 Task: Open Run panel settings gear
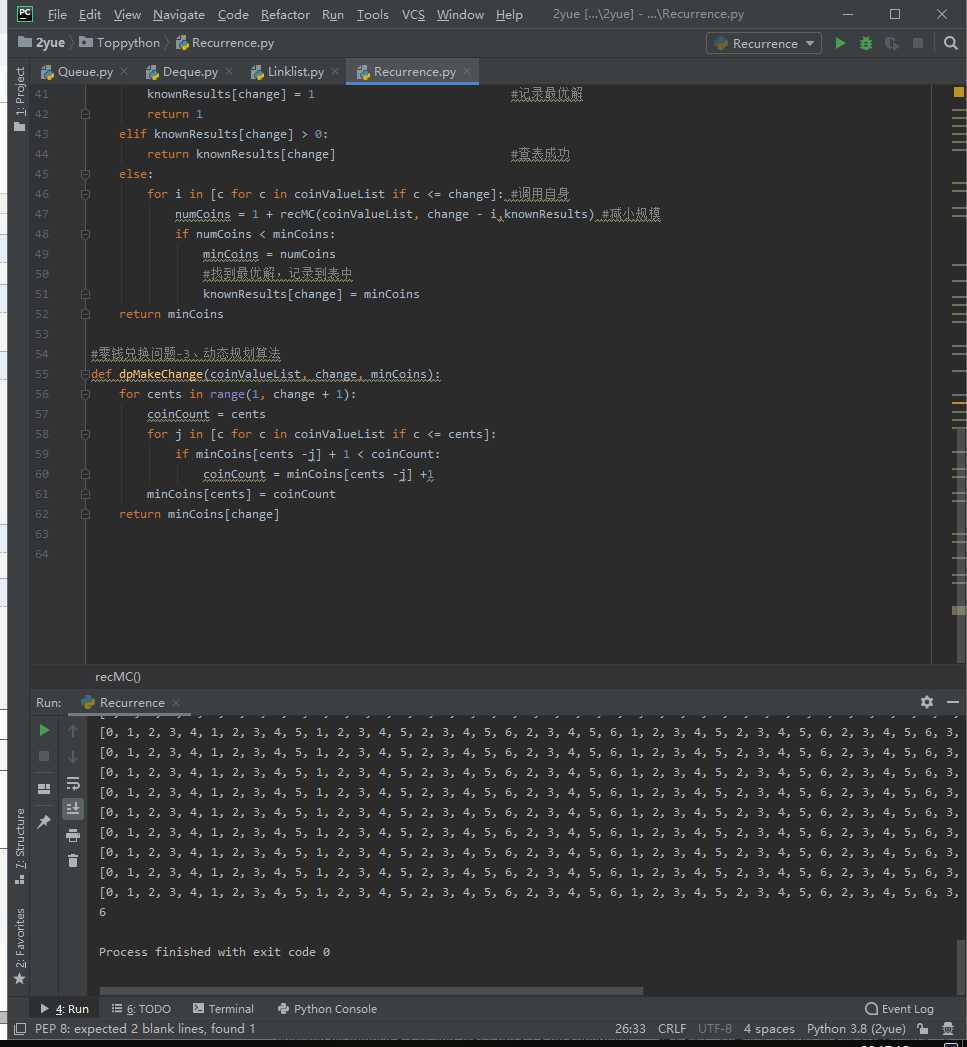(927, 702)
